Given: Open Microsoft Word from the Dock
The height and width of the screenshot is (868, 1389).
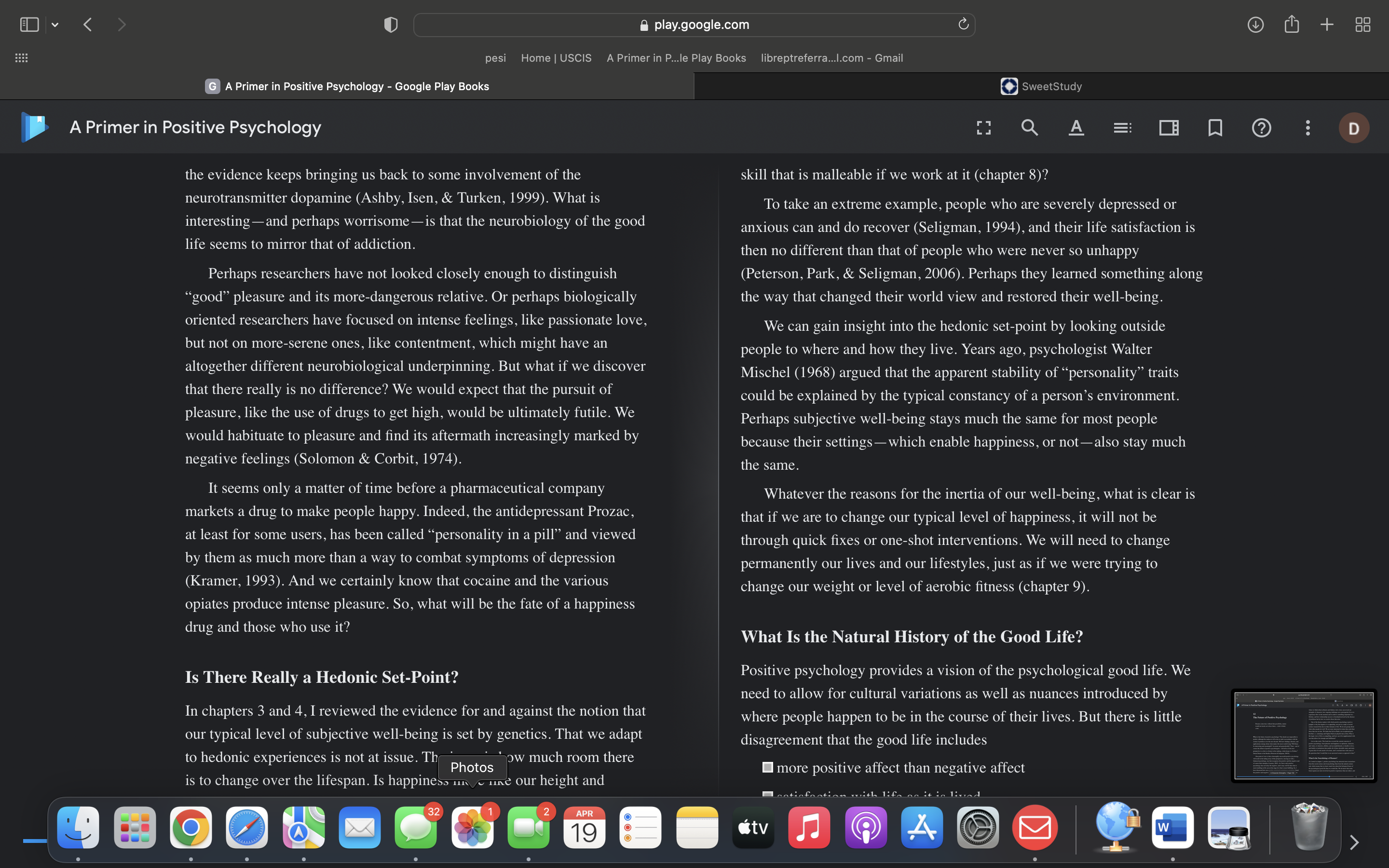Looking at the screenshot, I should [x=1172, y=828].
